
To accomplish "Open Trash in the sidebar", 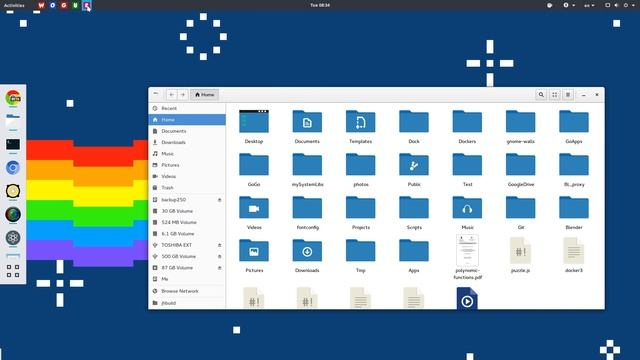I will [187, 188].
